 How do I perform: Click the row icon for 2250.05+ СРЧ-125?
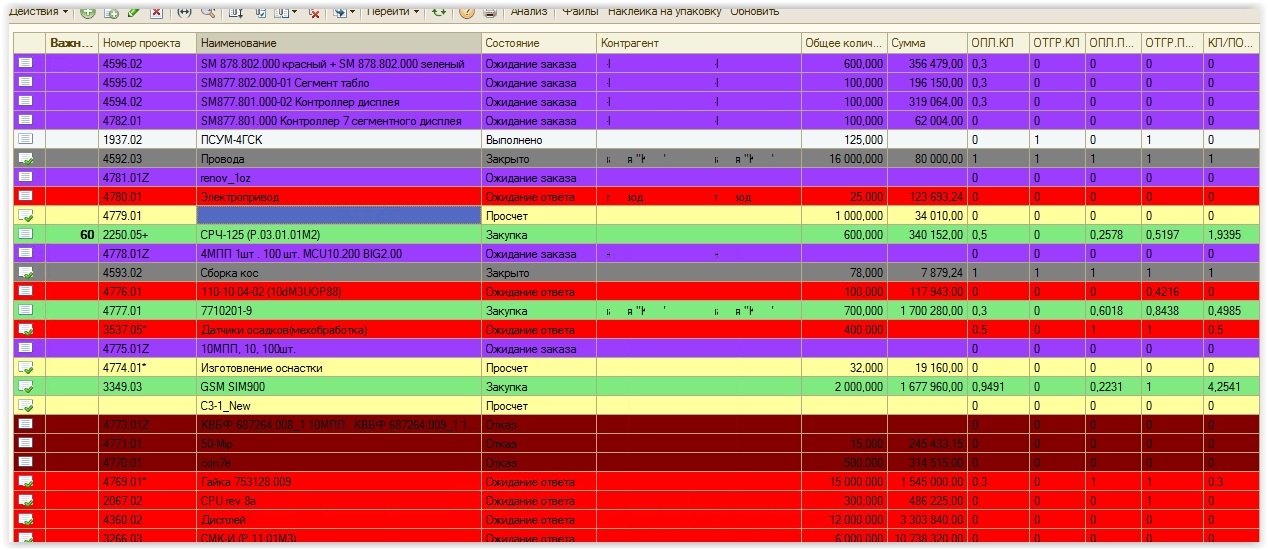[x=25, y=234]
